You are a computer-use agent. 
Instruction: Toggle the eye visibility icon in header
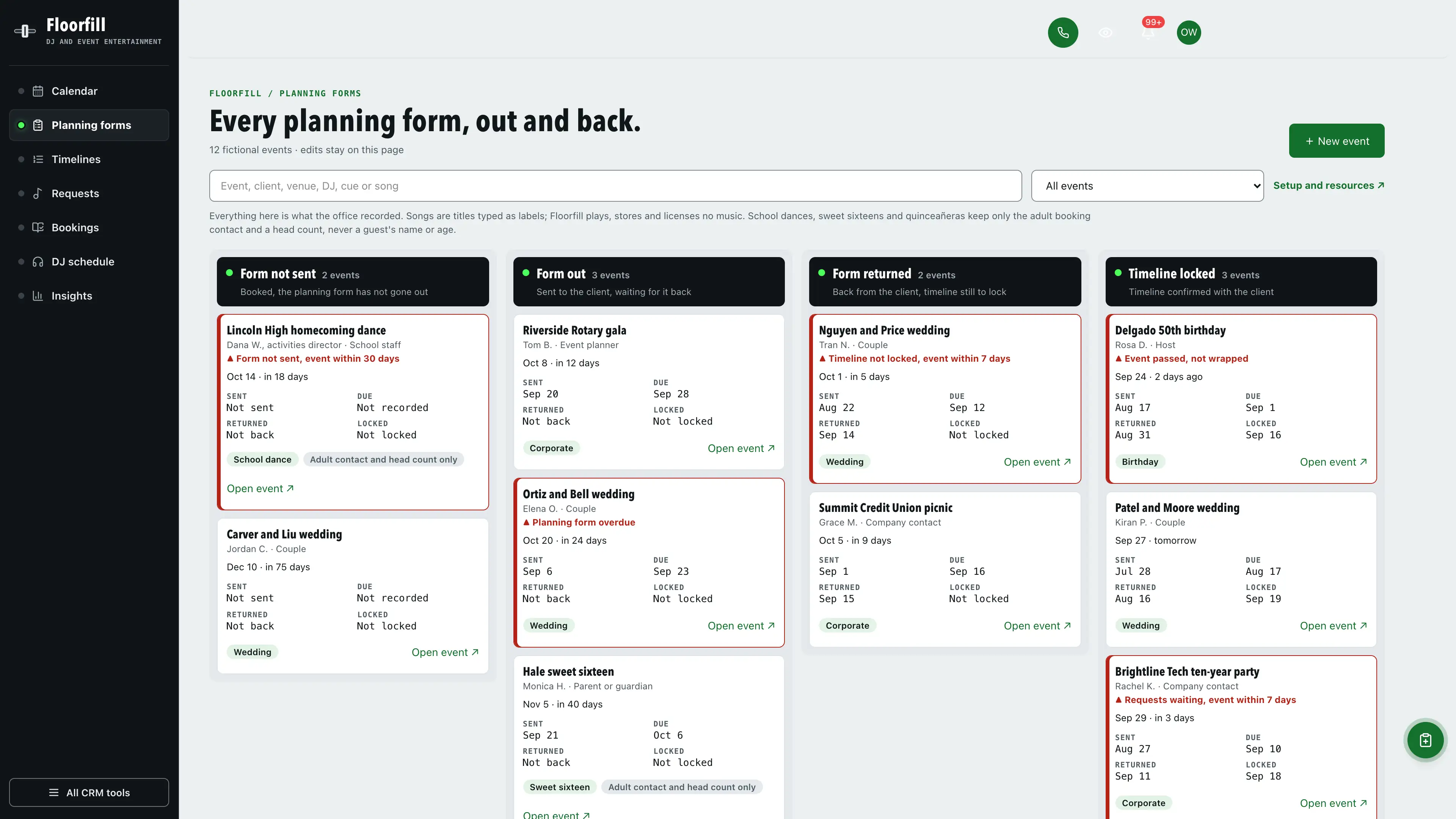1106,32
